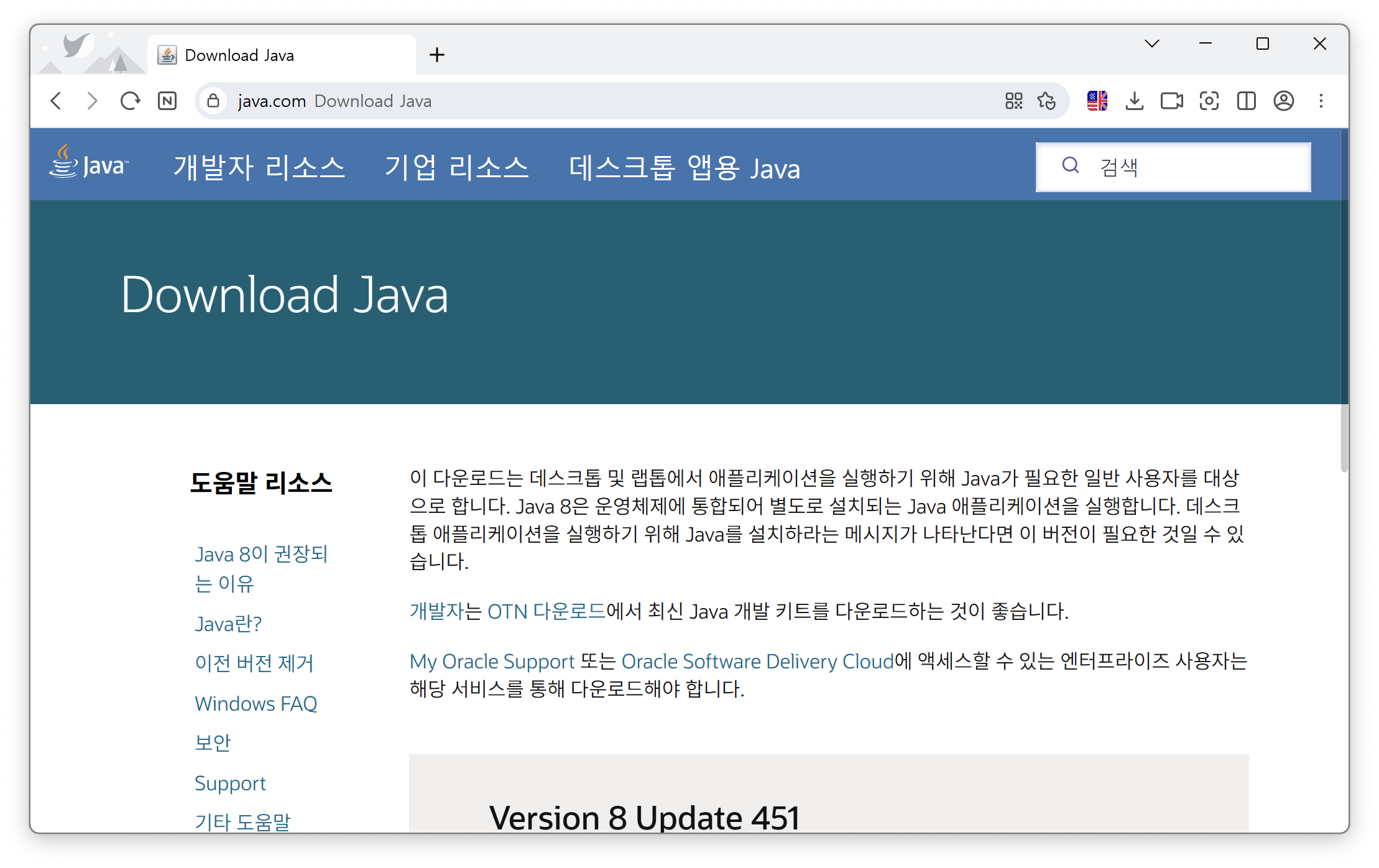Open a new tab with plus button

437,55
